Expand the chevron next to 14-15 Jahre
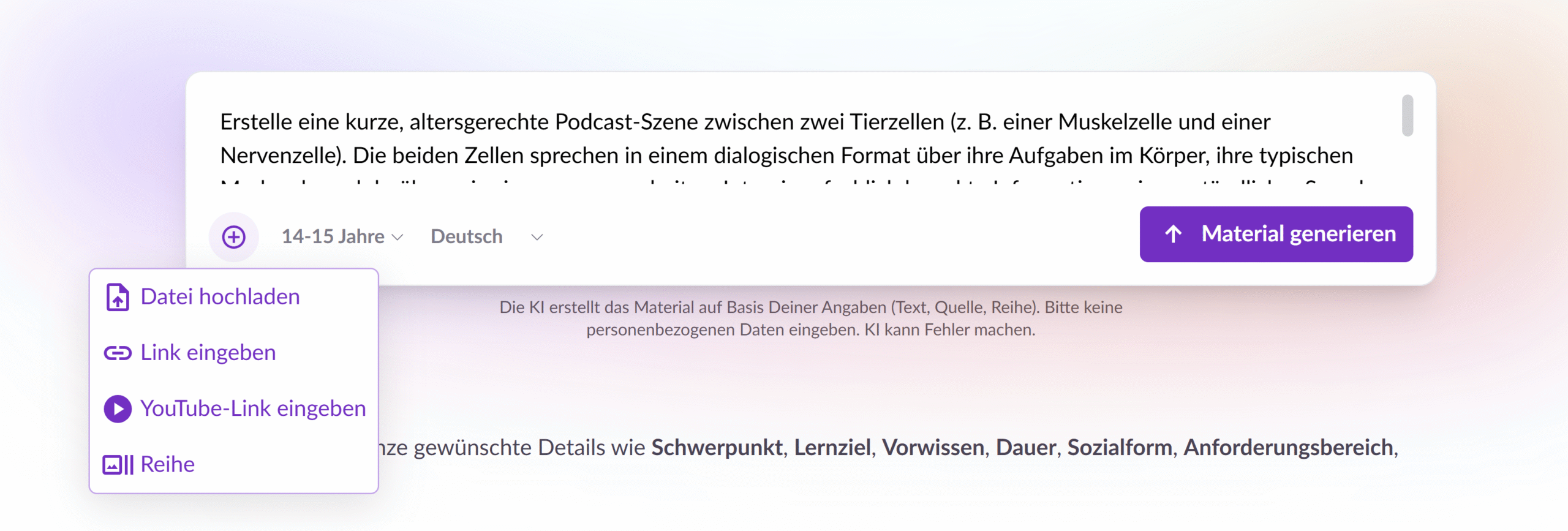Screen dimensions: 1568x531 [x=398, y=238]
